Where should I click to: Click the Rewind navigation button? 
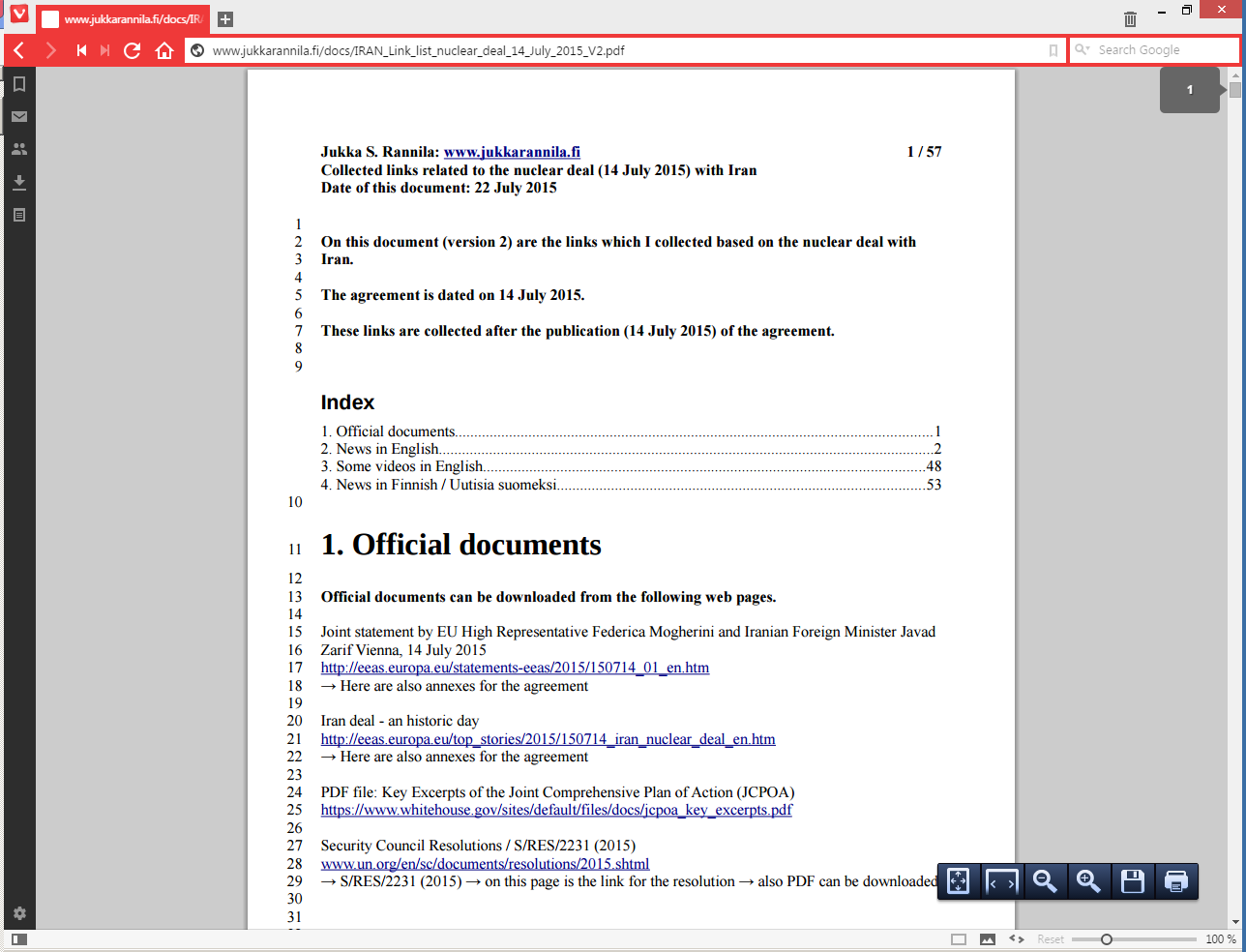click(81, 50)
